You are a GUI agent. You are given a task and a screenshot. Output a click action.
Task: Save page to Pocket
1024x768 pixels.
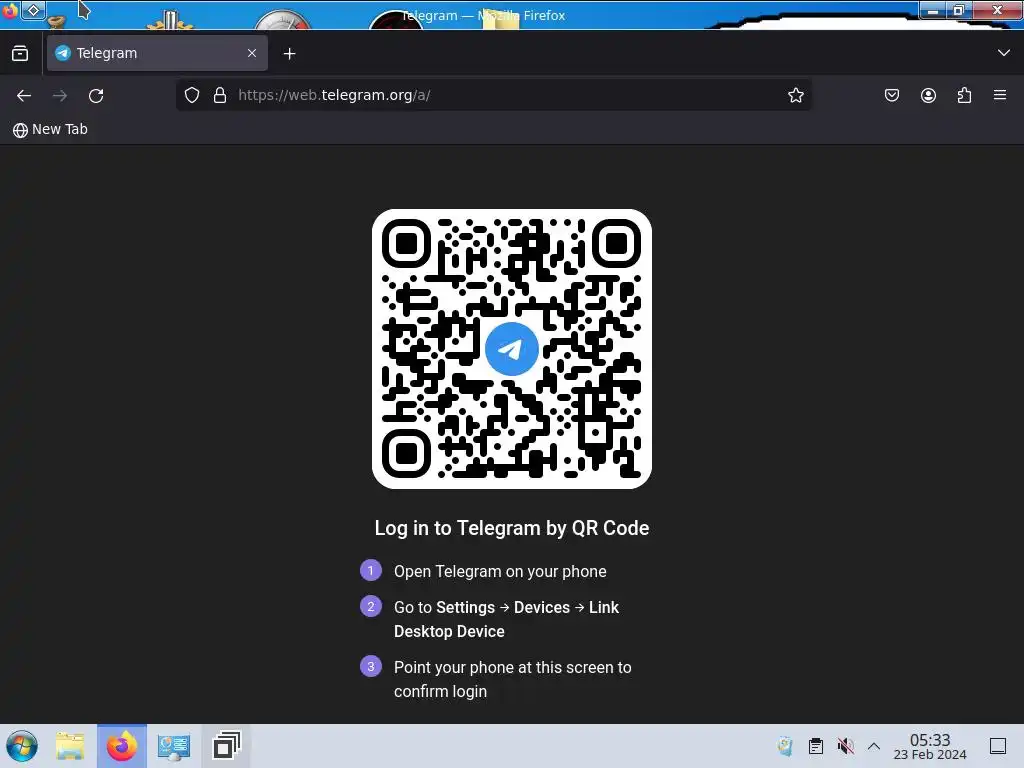coord(891,95)
